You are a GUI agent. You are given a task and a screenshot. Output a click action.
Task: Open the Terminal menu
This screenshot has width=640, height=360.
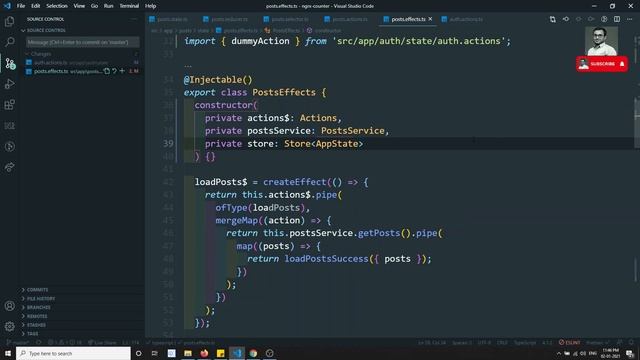pos(129,6)
